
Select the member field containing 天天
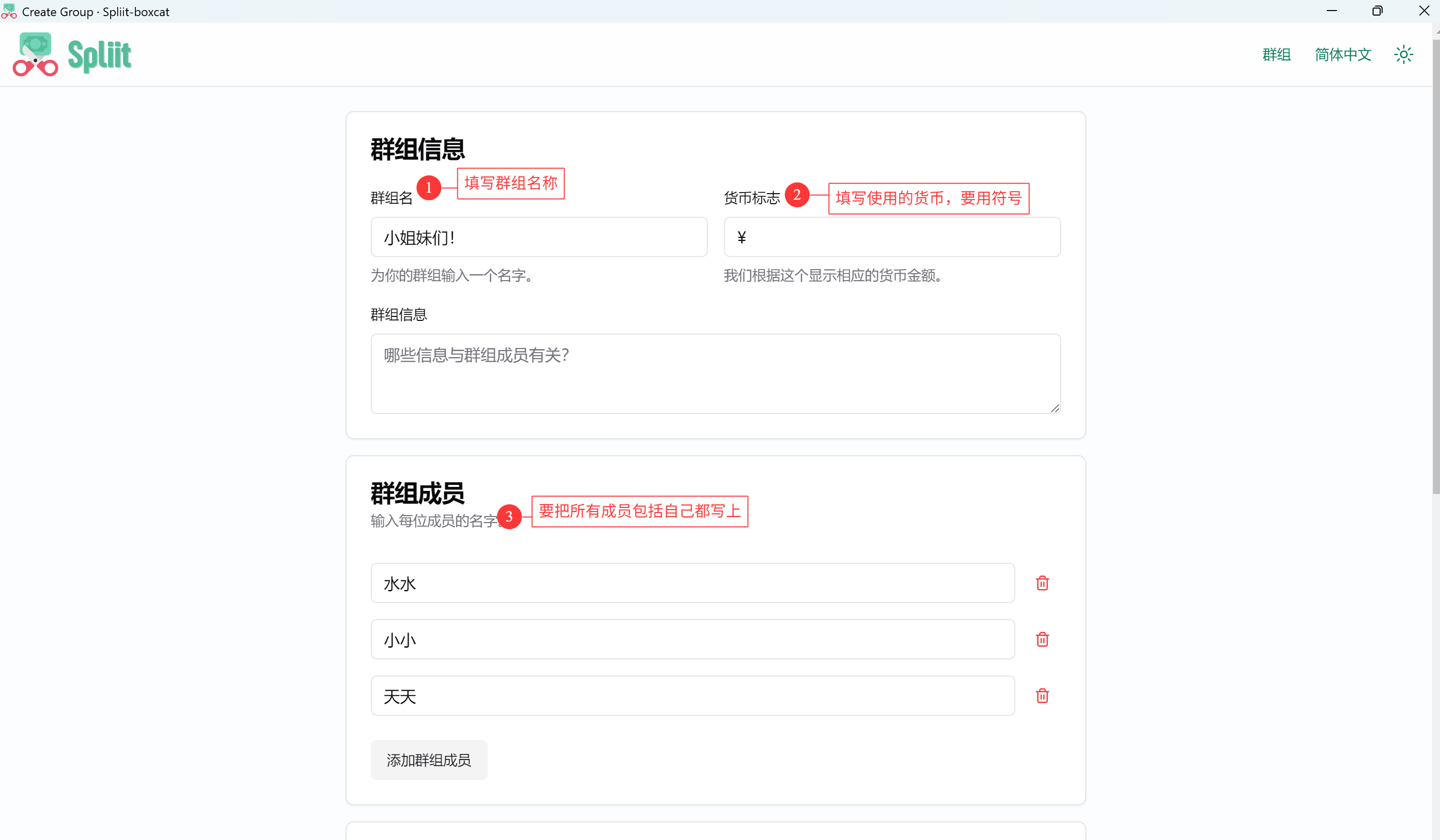[692, 696]
